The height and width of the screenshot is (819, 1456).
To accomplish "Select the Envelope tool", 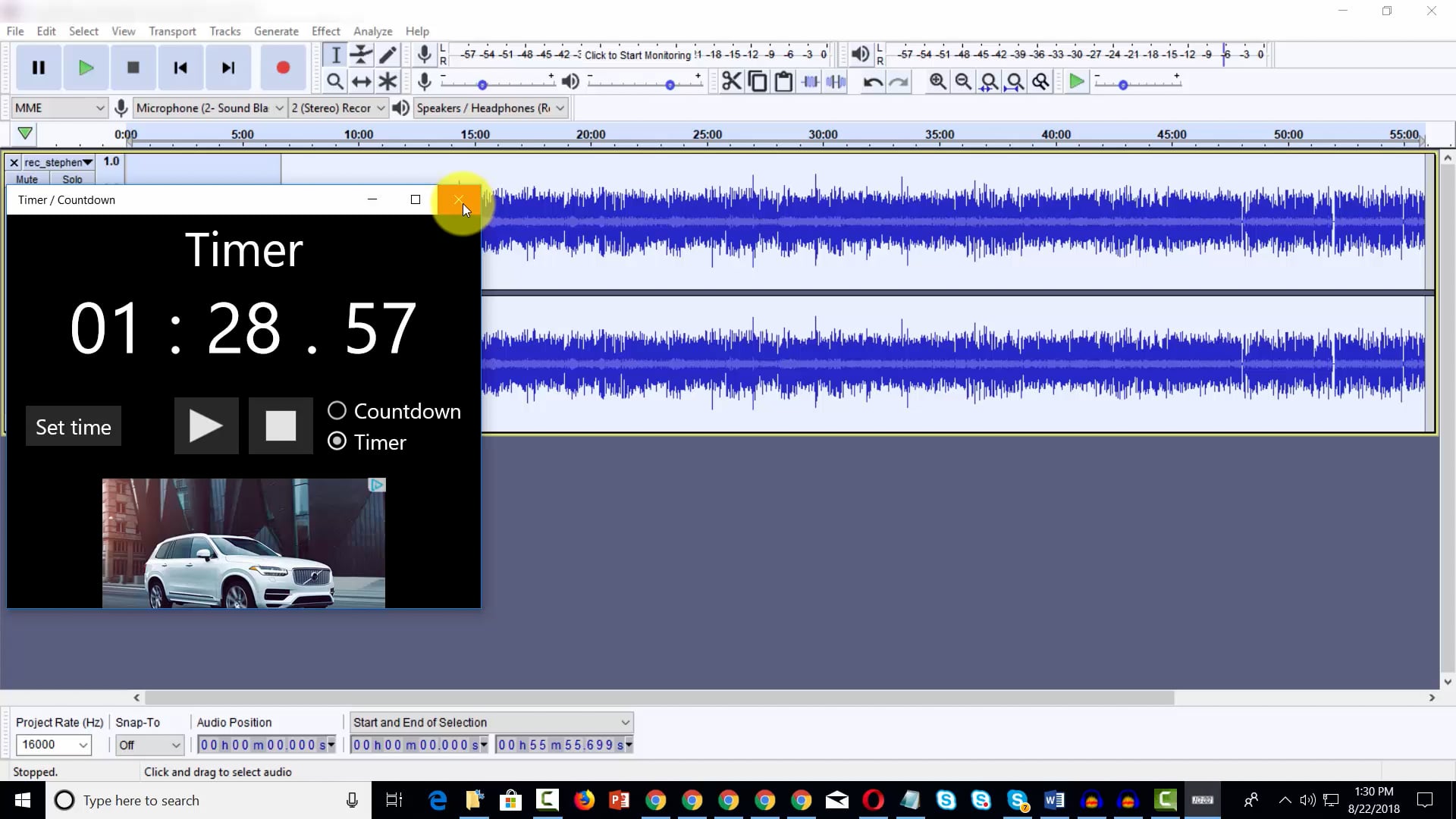I will 361,54.
